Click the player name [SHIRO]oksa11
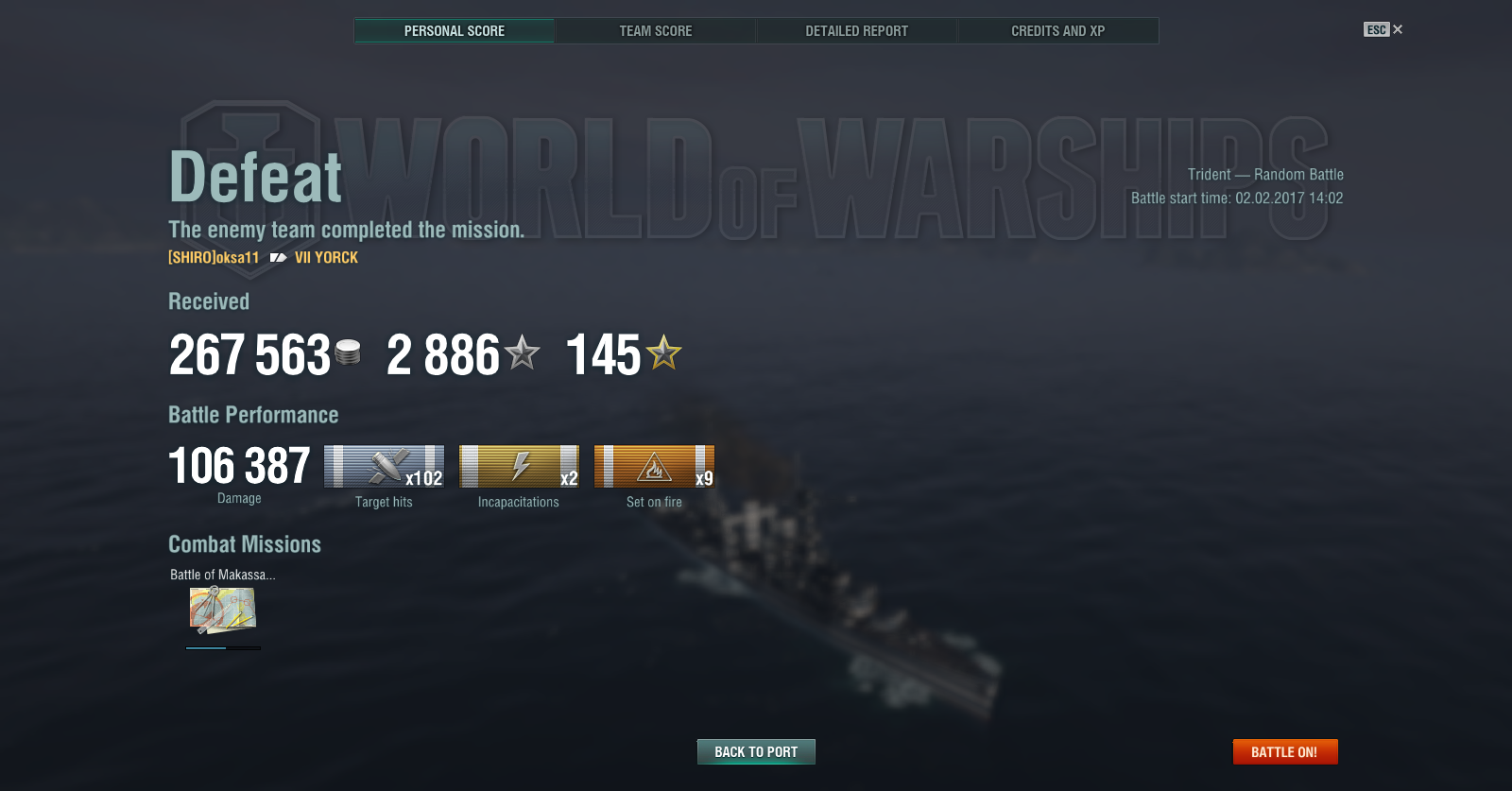The width and height of the screenshot is (1512, 791). click(x=214, y=257)
